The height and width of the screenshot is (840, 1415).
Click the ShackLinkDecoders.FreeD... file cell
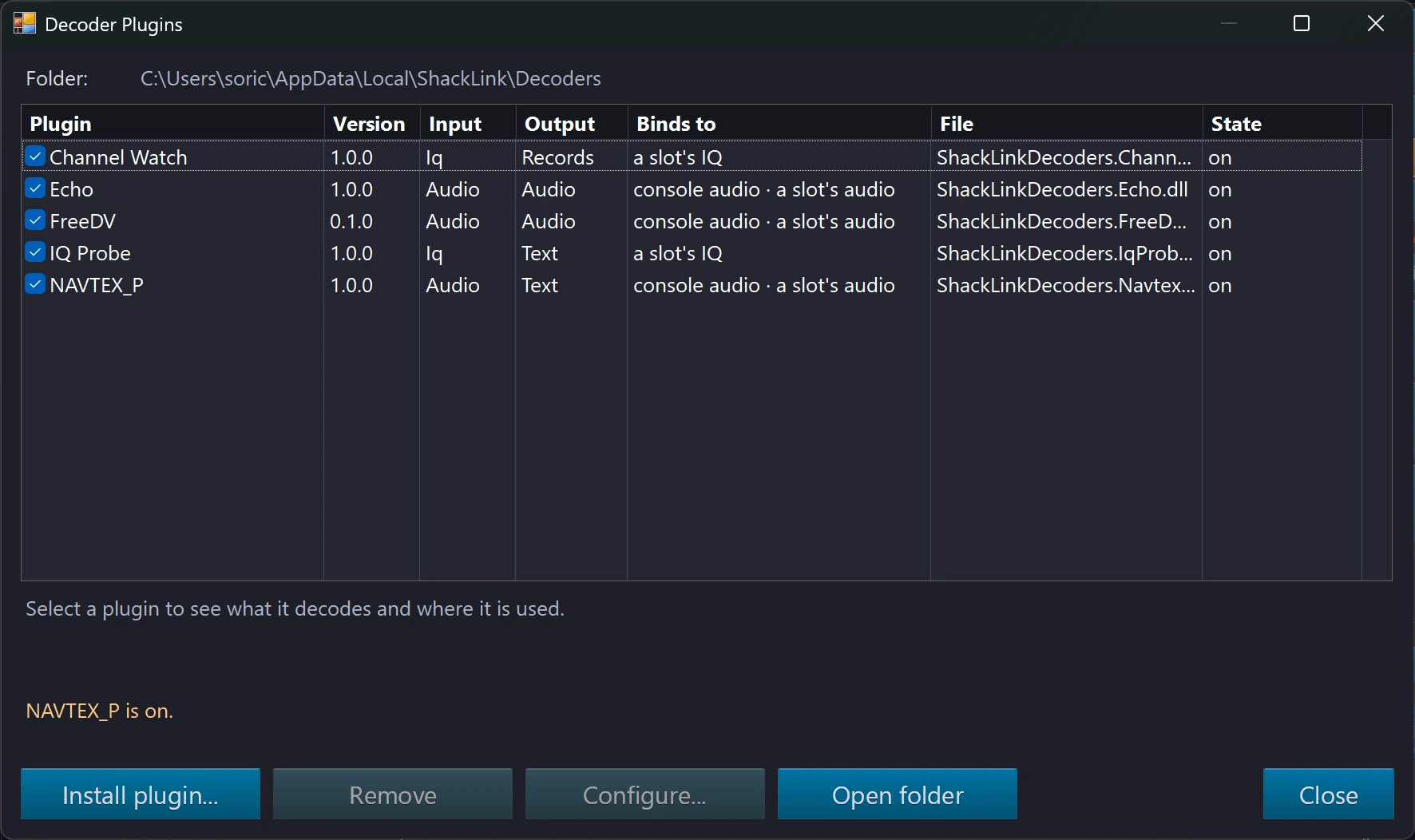[1061, 221]
